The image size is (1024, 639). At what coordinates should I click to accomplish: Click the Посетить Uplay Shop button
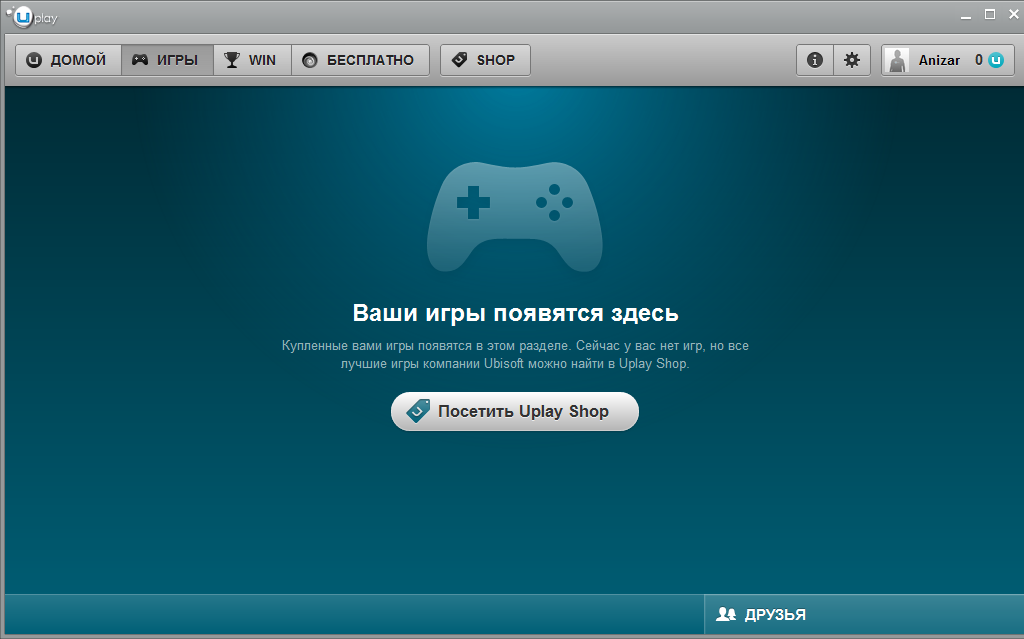tap(515, 411)
